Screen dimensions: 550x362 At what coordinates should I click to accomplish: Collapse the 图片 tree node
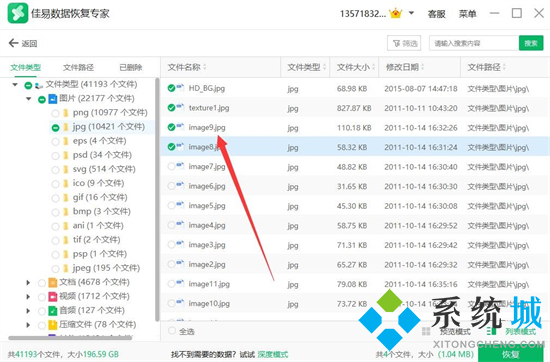tap(29, 99)
